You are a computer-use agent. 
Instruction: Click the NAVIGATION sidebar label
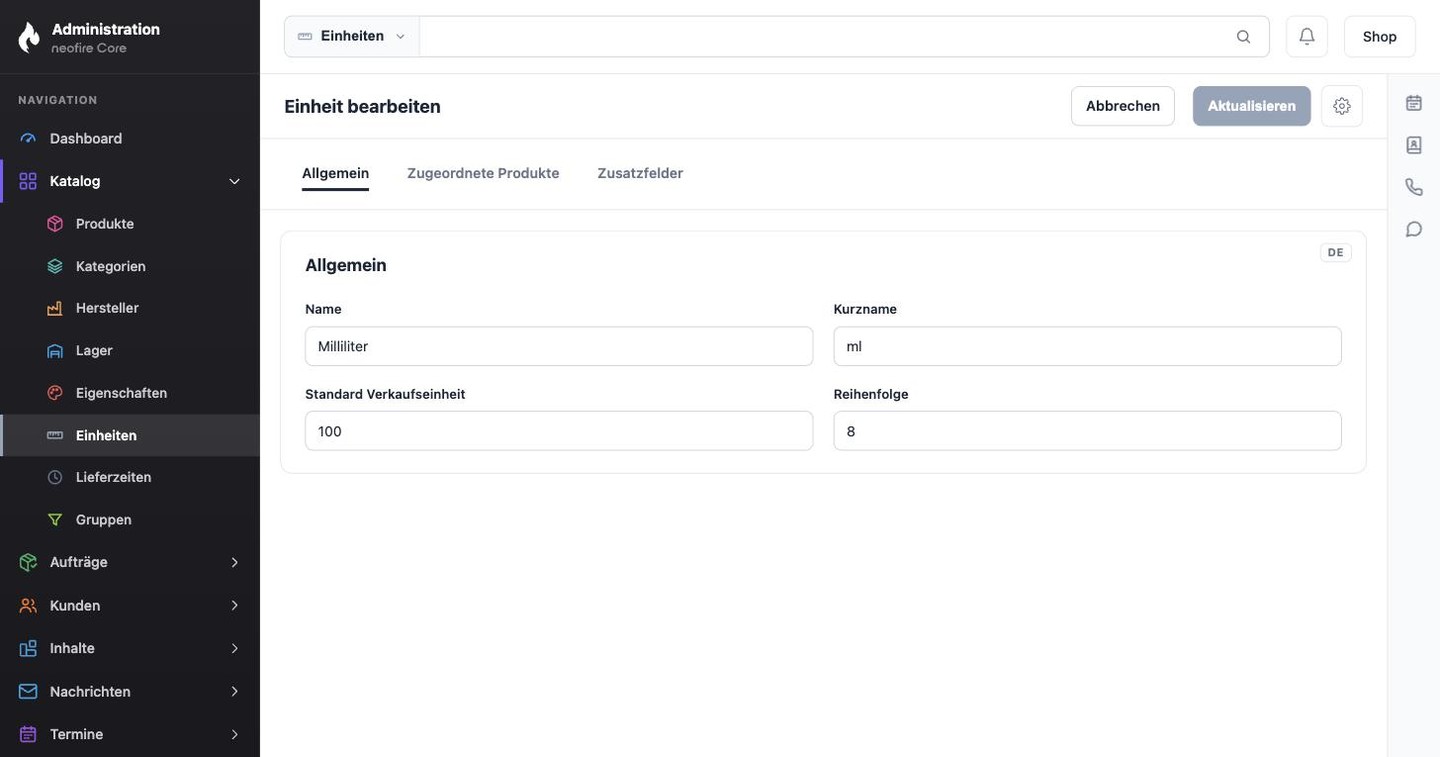point(58,100)
